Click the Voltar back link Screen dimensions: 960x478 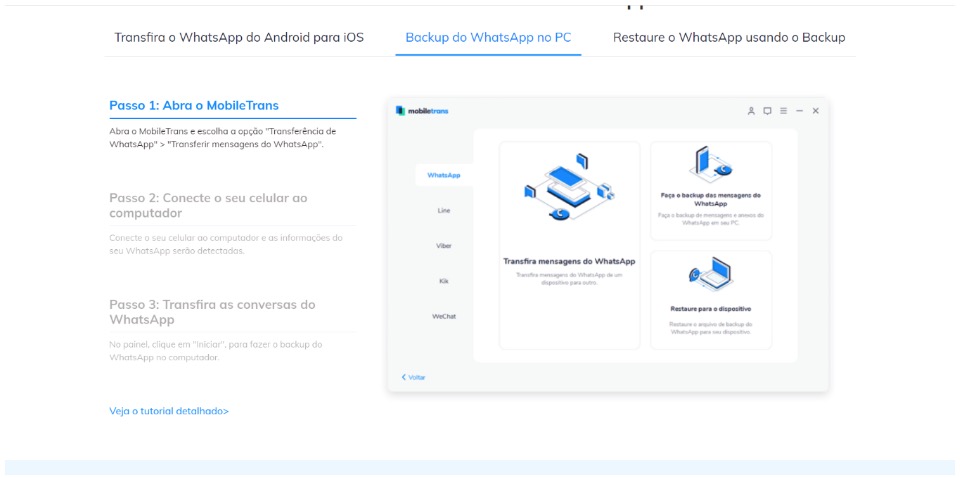click(x=413, y=377)
